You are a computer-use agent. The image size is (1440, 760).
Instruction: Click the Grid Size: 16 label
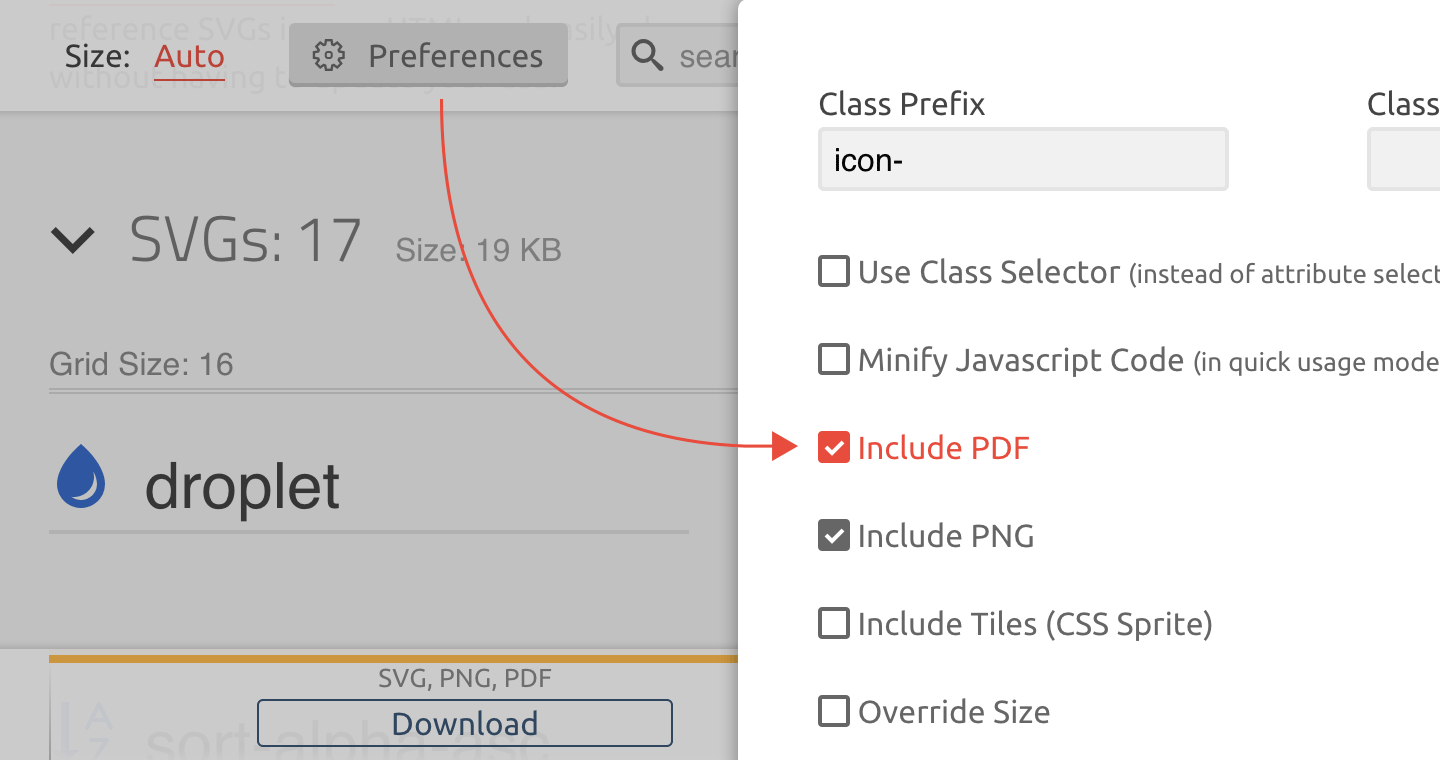[141, 365]
